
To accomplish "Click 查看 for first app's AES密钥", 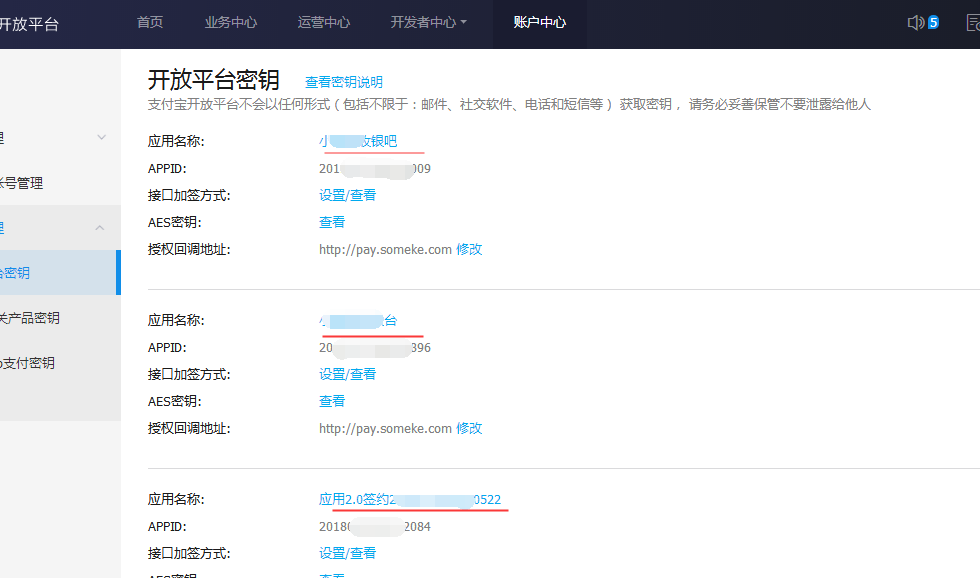I will 332,222.
